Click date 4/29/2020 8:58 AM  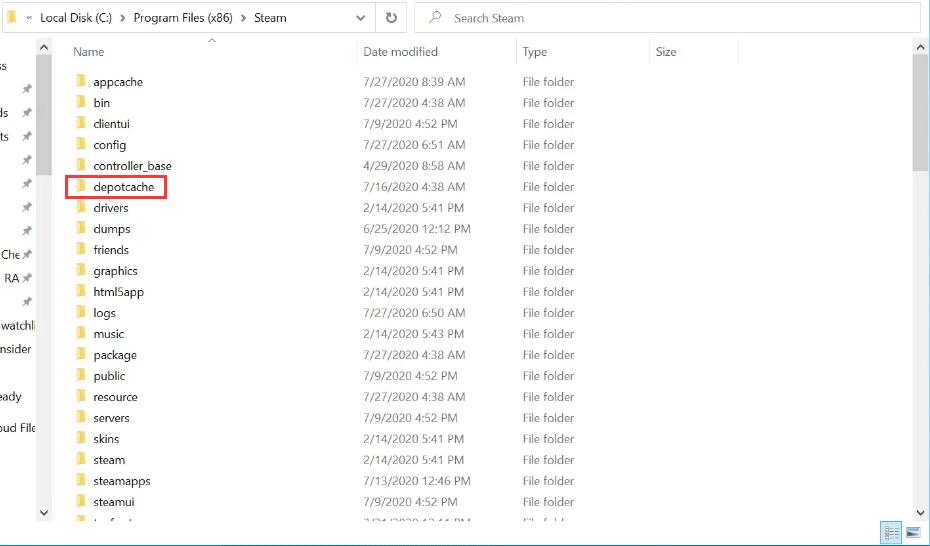click(414, 165)
